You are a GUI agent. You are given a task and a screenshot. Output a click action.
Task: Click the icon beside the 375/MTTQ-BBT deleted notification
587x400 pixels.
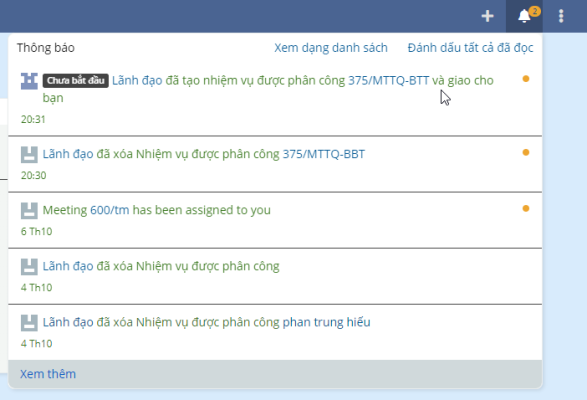click(29, 155)
